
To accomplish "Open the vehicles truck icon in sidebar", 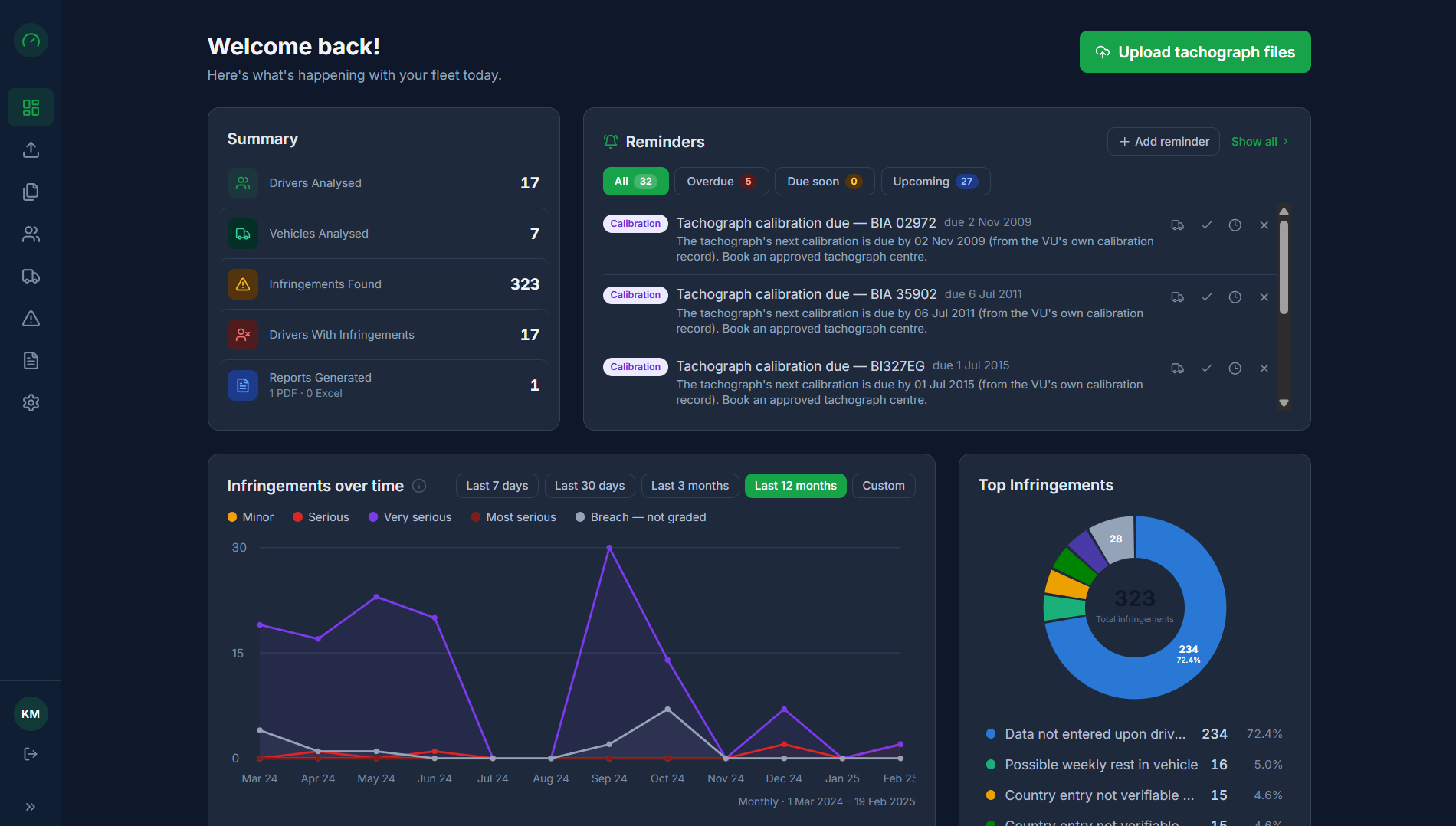I will [31, 276].
